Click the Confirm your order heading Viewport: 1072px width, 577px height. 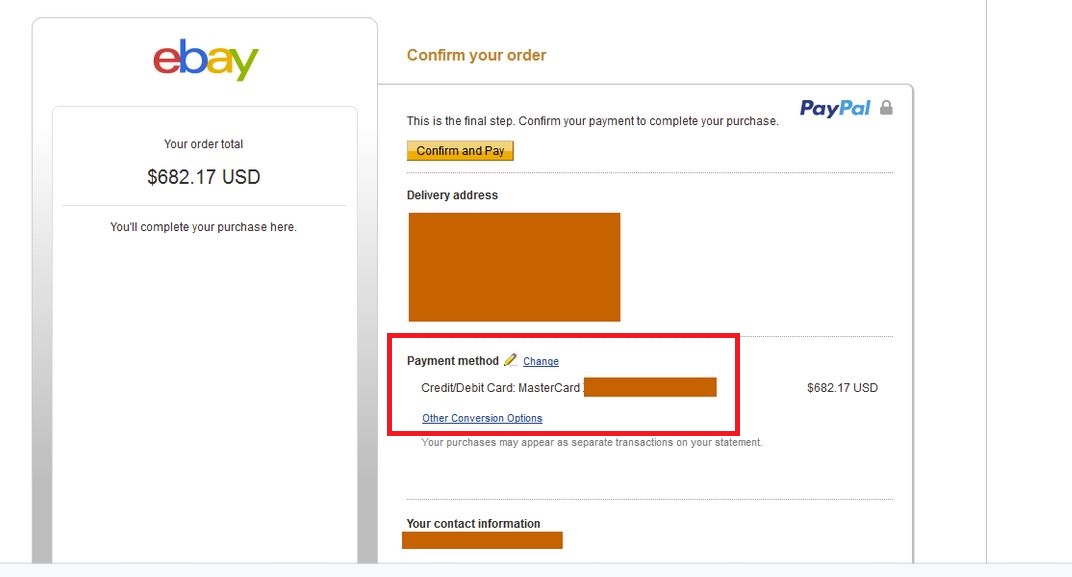(x=477, y=55)
